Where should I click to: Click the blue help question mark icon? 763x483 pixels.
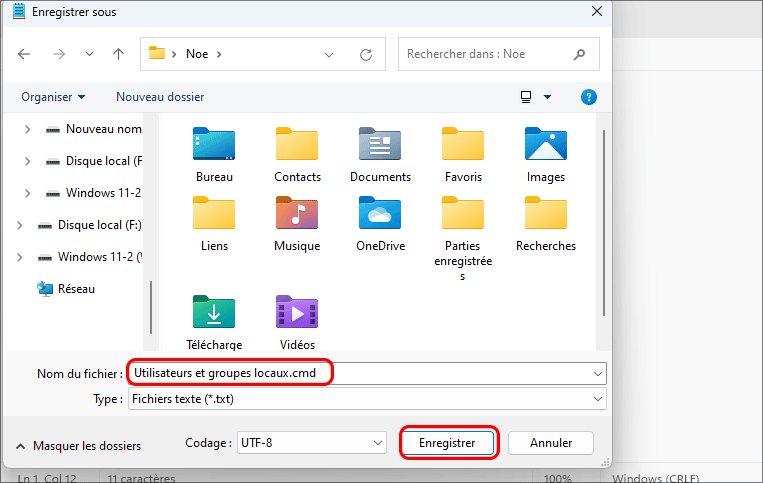[589, 97]
